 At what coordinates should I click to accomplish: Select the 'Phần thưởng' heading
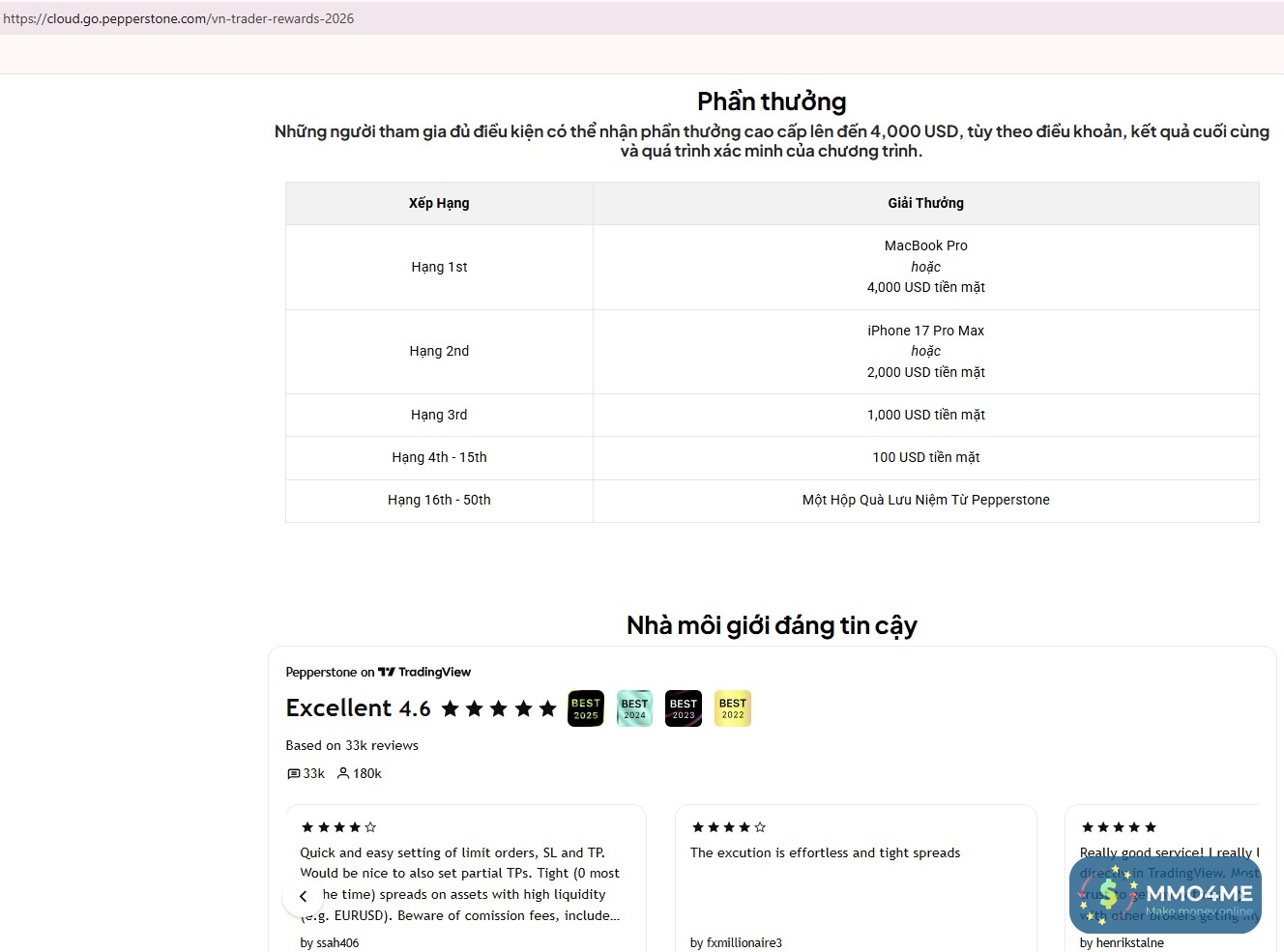pos(772,101)
